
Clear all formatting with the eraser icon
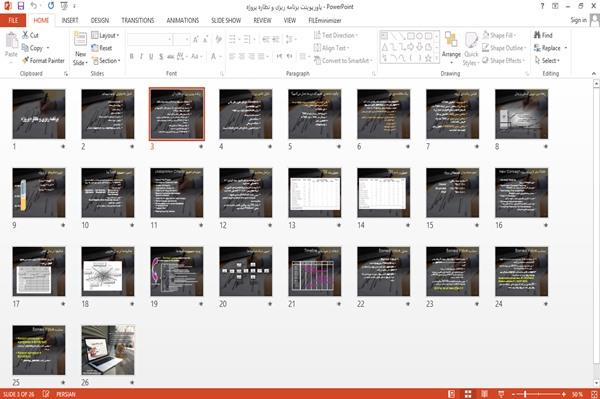pyautogui.click(x=219, y=39)
